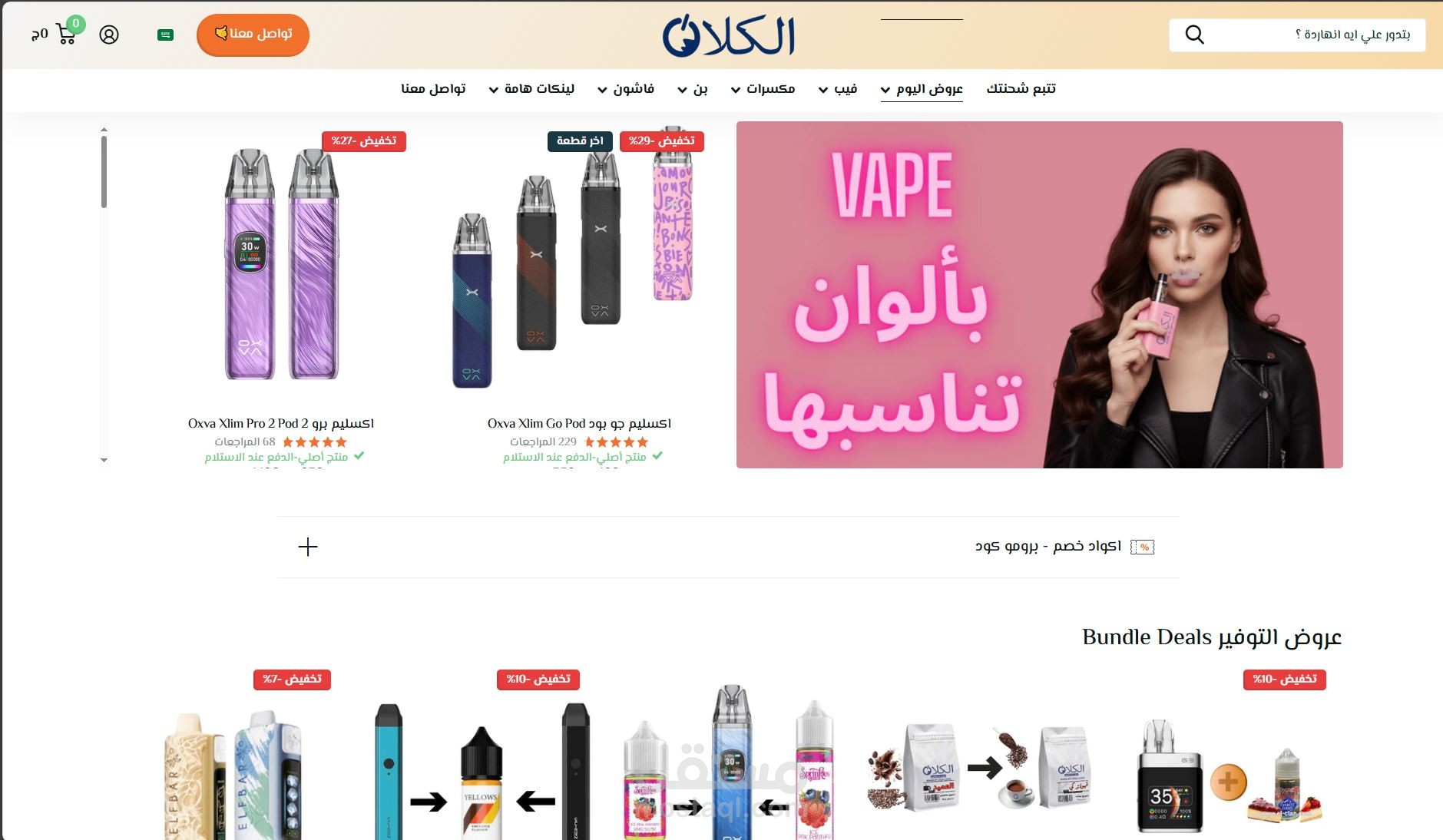Select the Saudi flag language icon
1443x840 pixels.
pos(165,35)
